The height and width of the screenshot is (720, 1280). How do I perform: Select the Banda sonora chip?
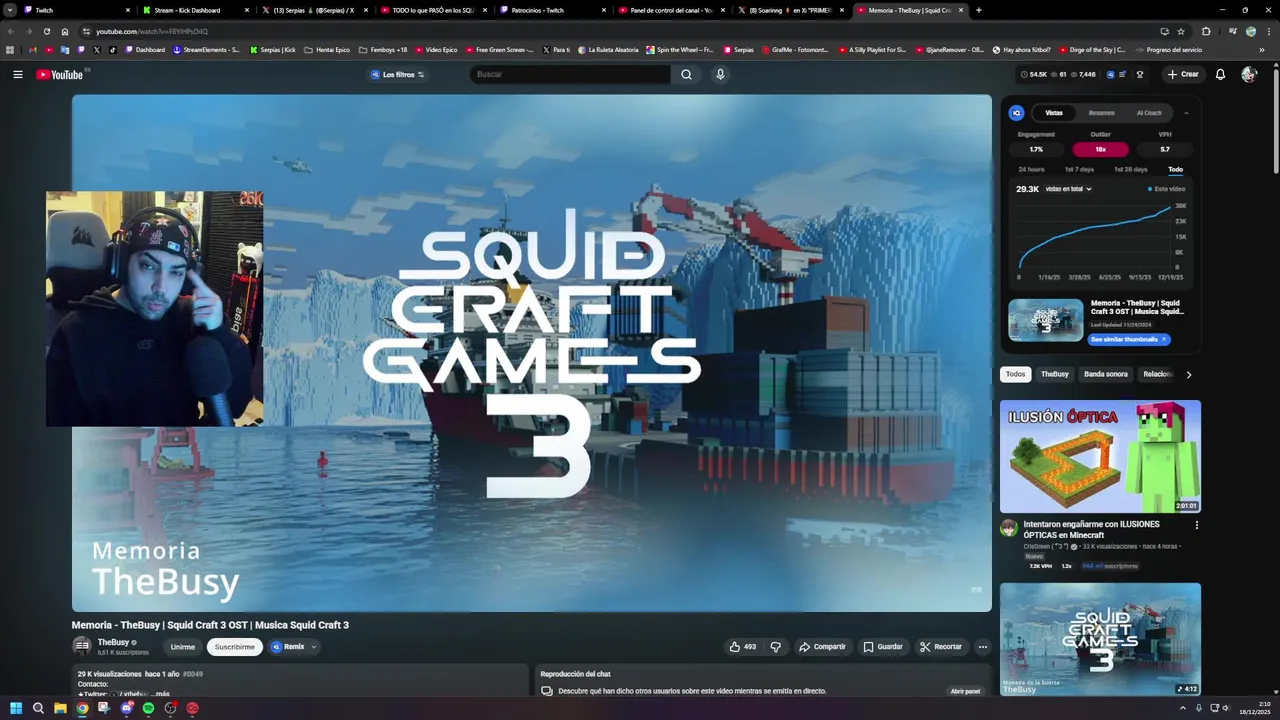coord(1105,374)
